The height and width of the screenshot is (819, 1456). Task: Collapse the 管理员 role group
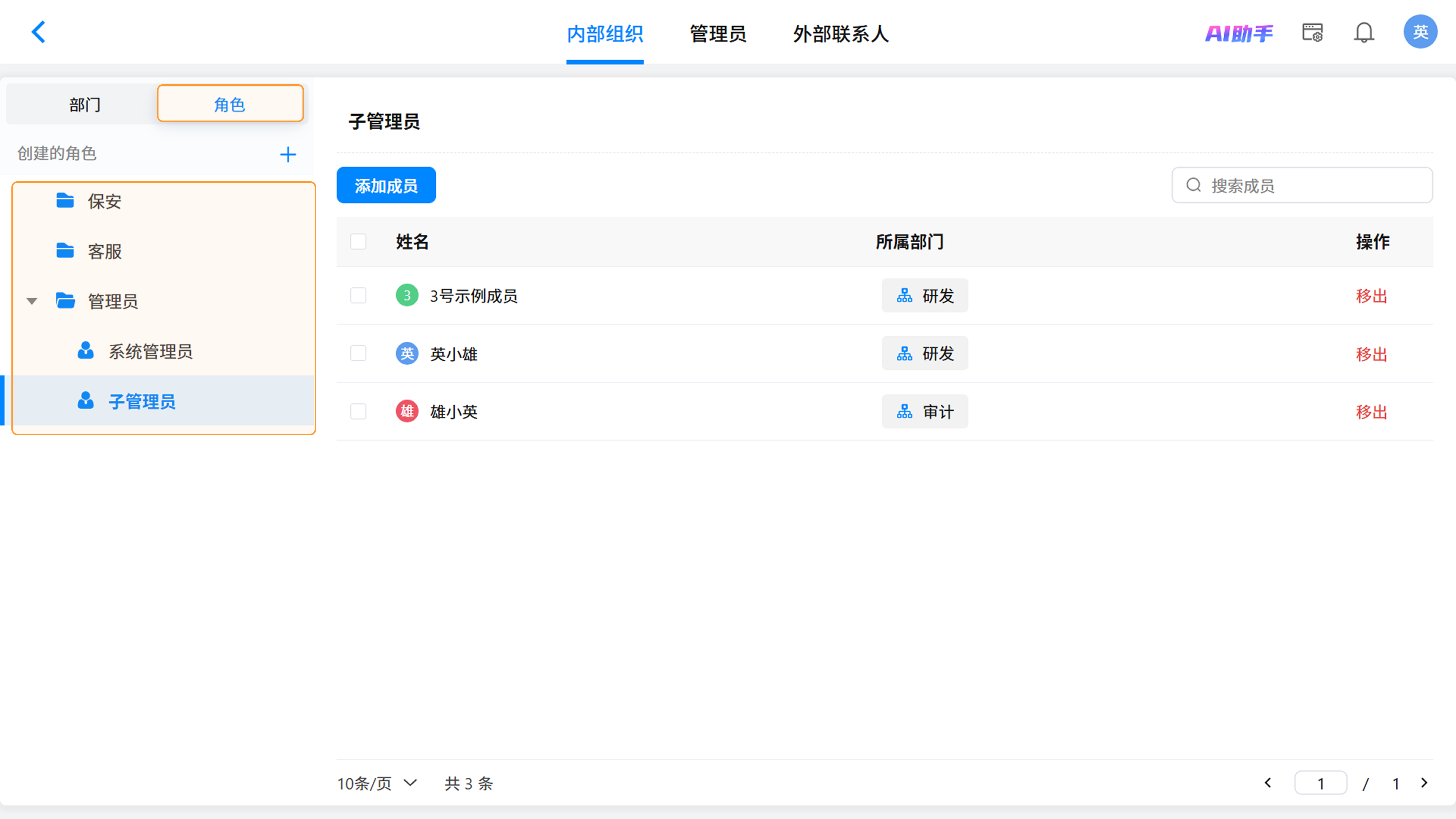[31, 301]
